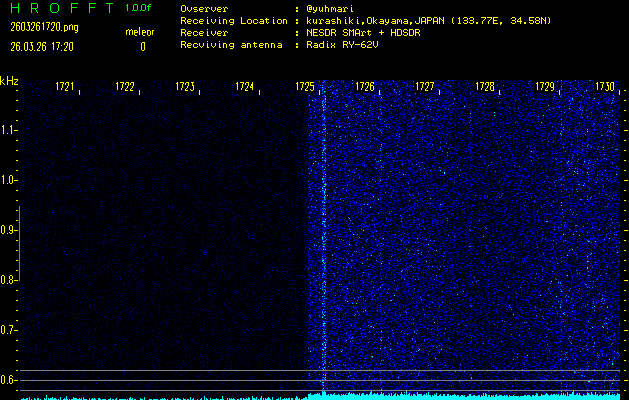
Task: Click the meteor count label
Action: 140,32
